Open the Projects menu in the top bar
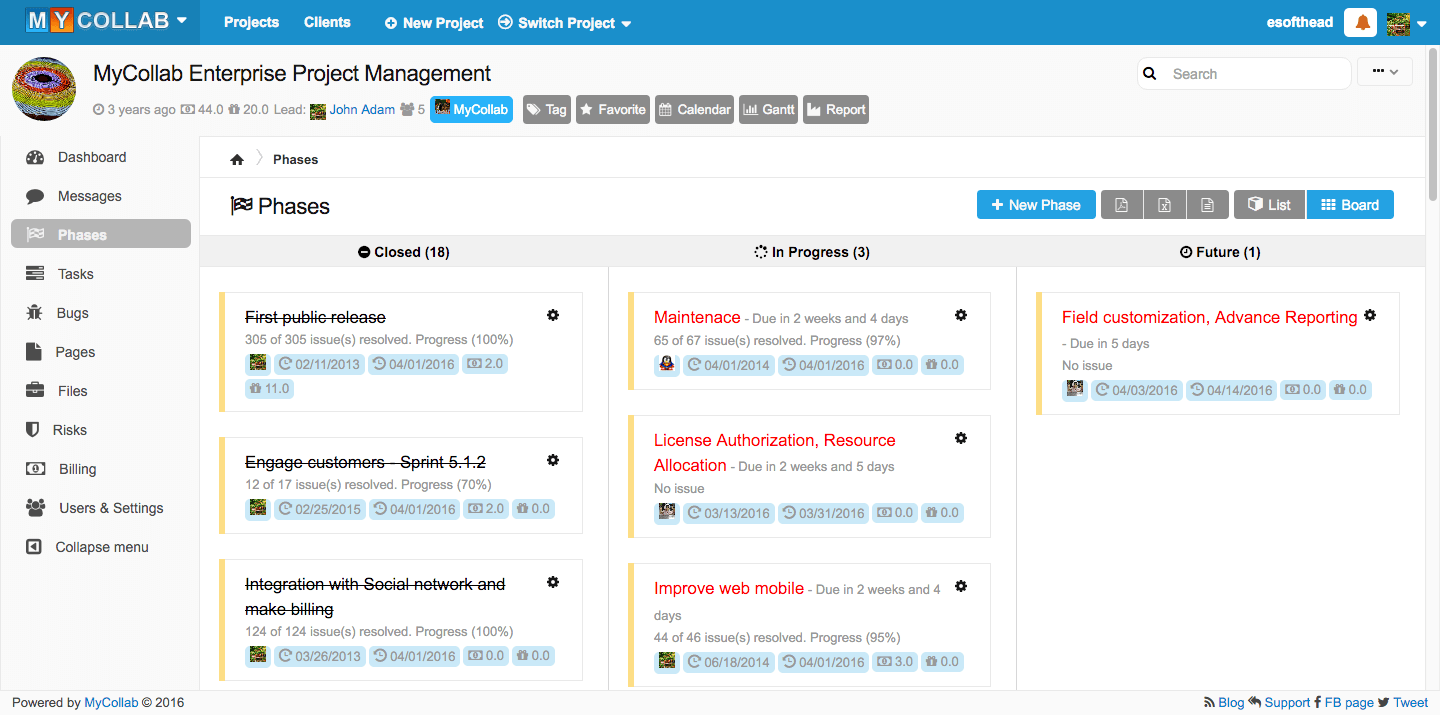The image size is (1440, 715). [x=251, y=22]
